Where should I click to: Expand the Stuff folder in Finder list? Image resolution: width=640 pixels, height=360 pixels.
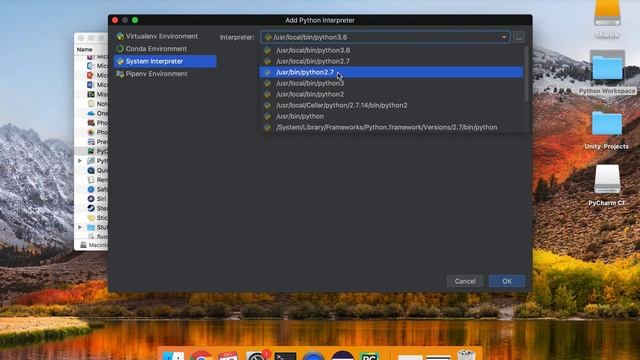point(80,227)
